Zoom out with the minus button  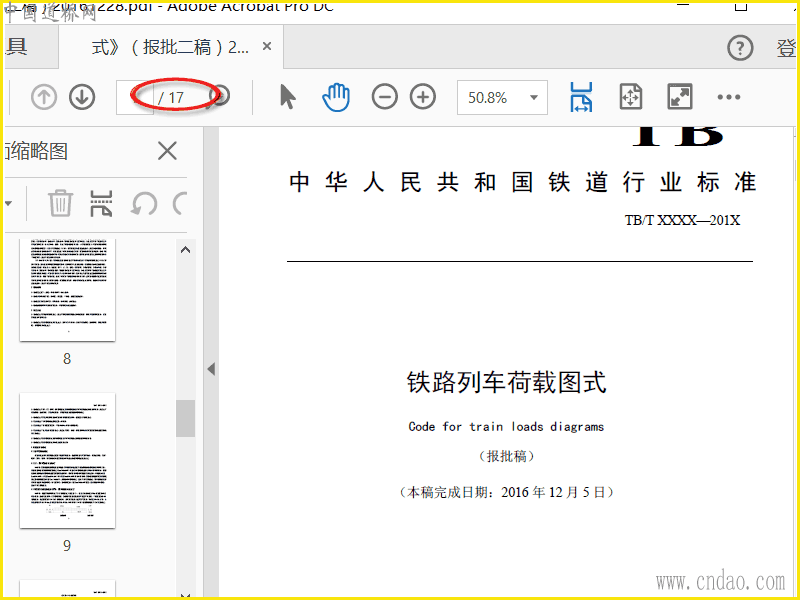click(384, 97)
